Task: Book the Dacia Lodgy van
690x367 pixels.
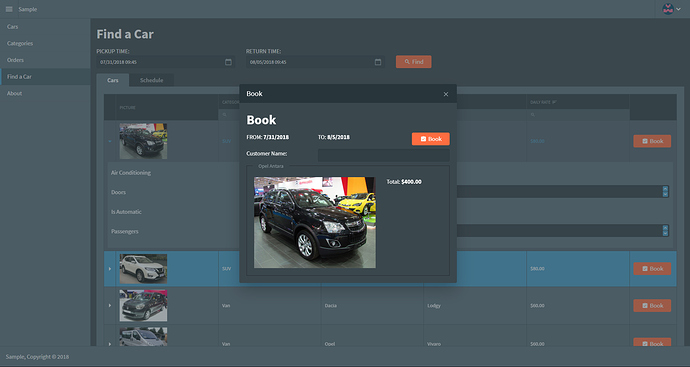Action: click(652, 305)
